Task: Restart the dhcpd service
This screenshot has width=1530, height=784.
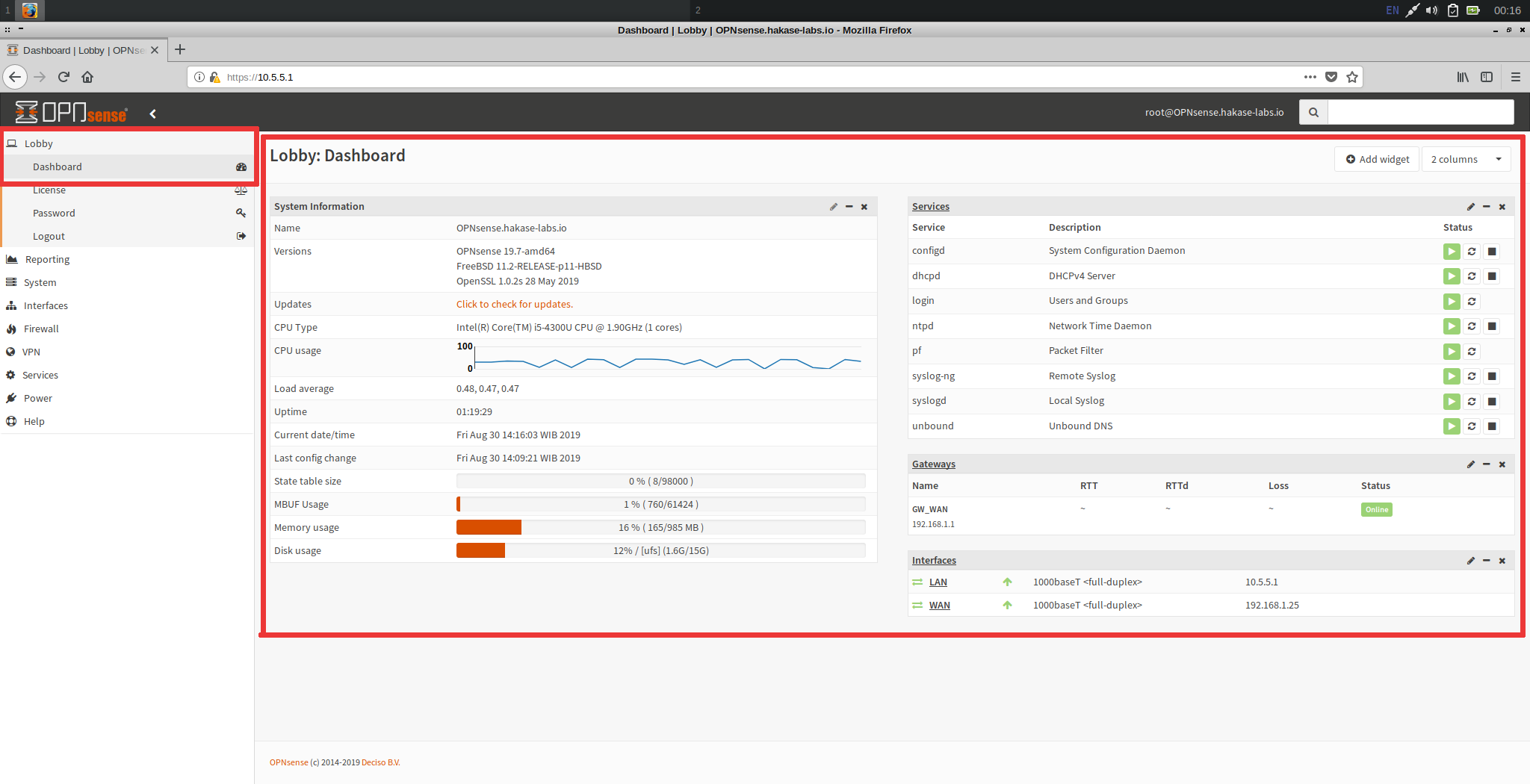Action: pyautogui.click(x=1471, y=276)
